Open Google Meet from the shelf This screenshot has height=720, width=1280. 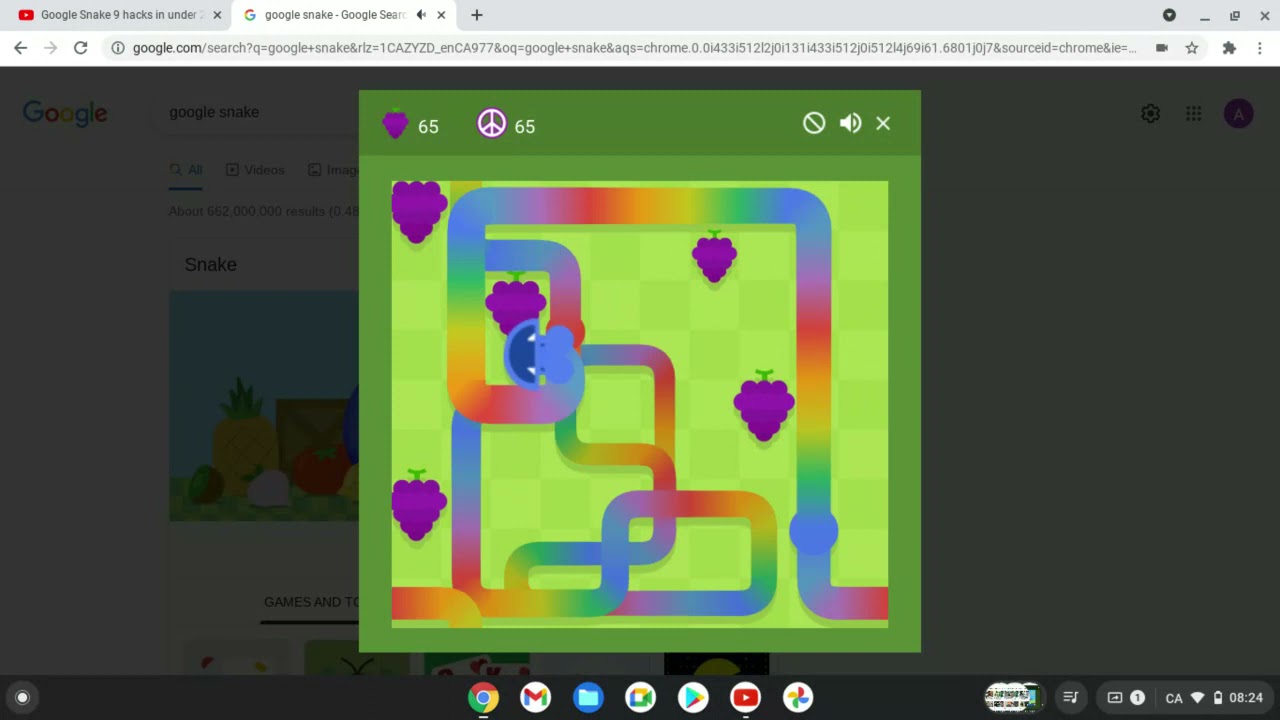pos(641,698)
